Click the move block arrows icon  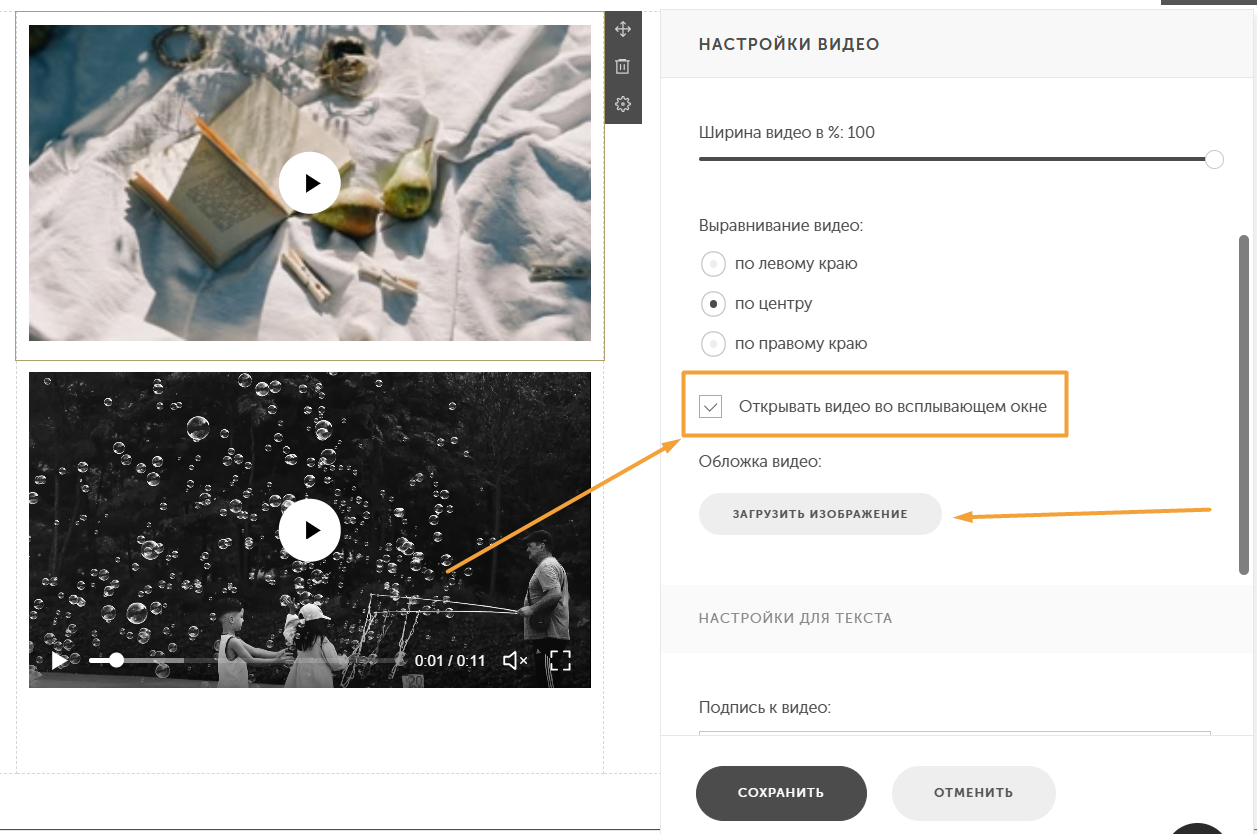point(623,29)
